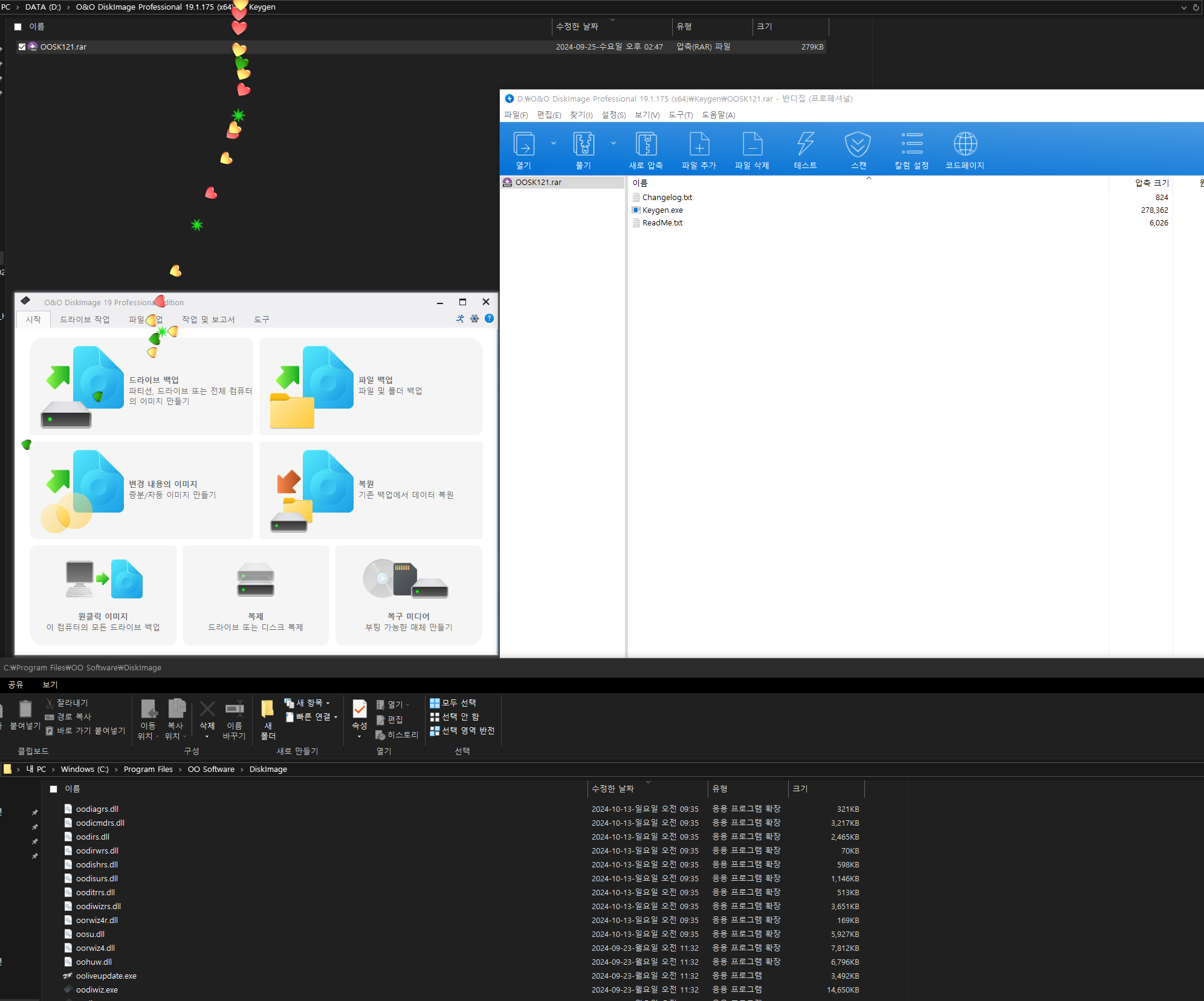The width and height of the screenshot is (1204, 1001).
Task: Open Bandizip 편집(E) menu
Action: pos(549,115)
